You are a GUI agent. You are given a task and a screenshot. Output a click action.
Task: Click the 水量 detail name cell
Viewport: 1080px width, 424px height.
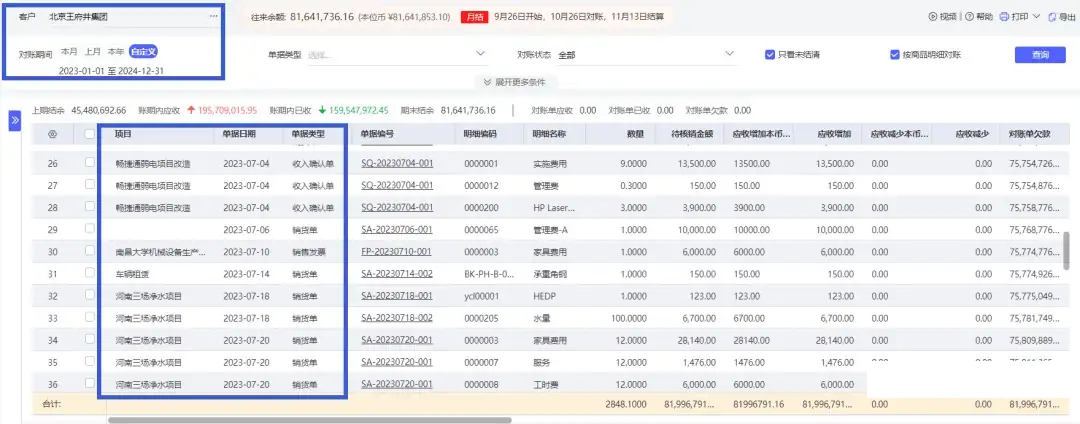click(x=541, y=318)
